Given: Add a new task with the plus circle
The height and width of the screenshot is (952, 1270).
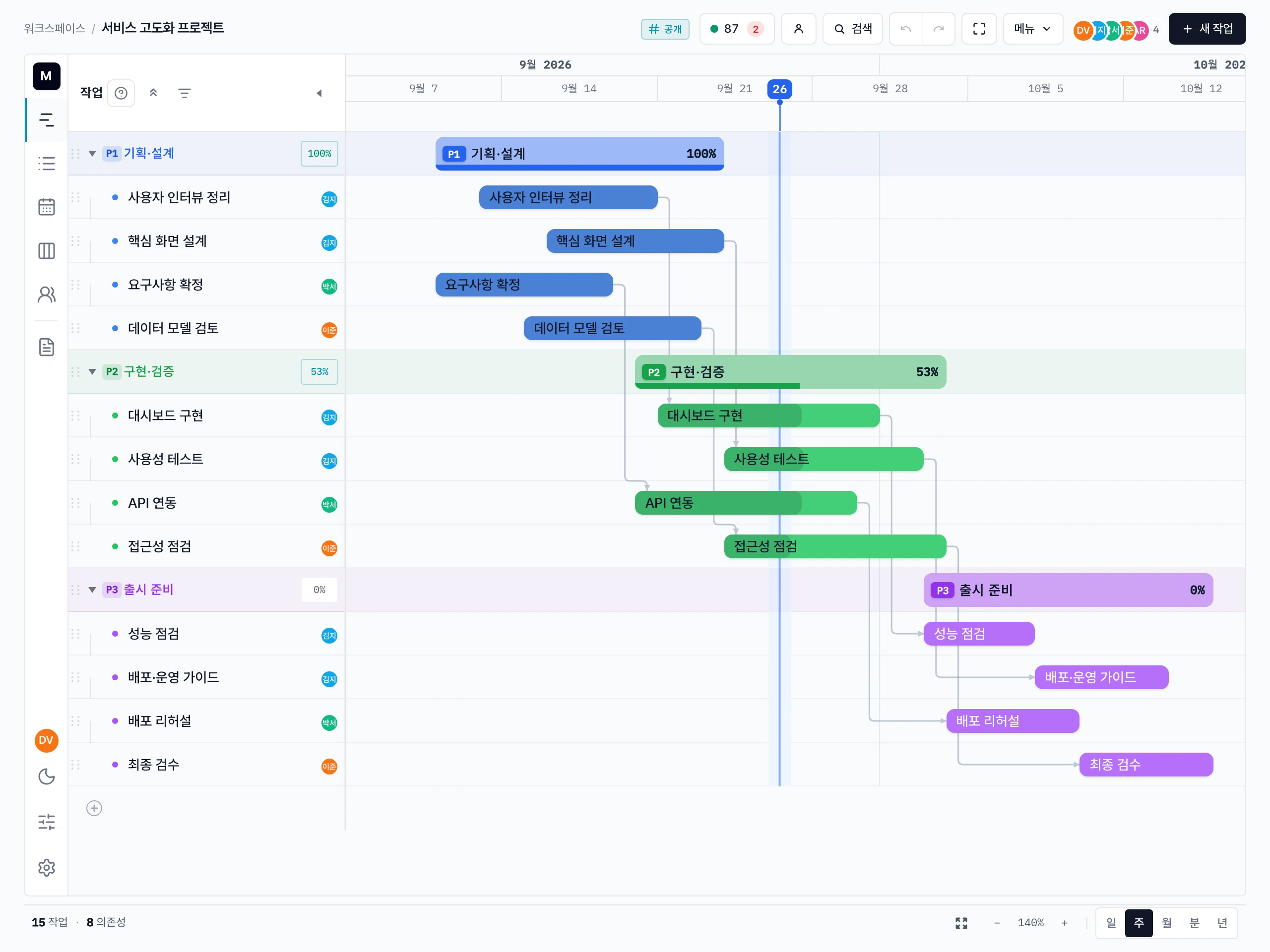Looking at the screenshot, I should click(94, 809).
